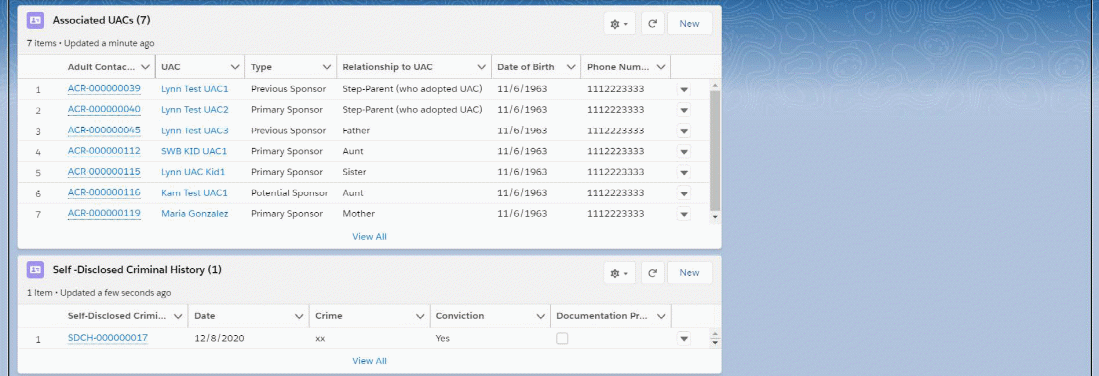The width and height of the screenshot is (1099, 376).
Task: Tick the Documentation Provided checkbox for SDCH-000000017
Action: coord(562,338)
